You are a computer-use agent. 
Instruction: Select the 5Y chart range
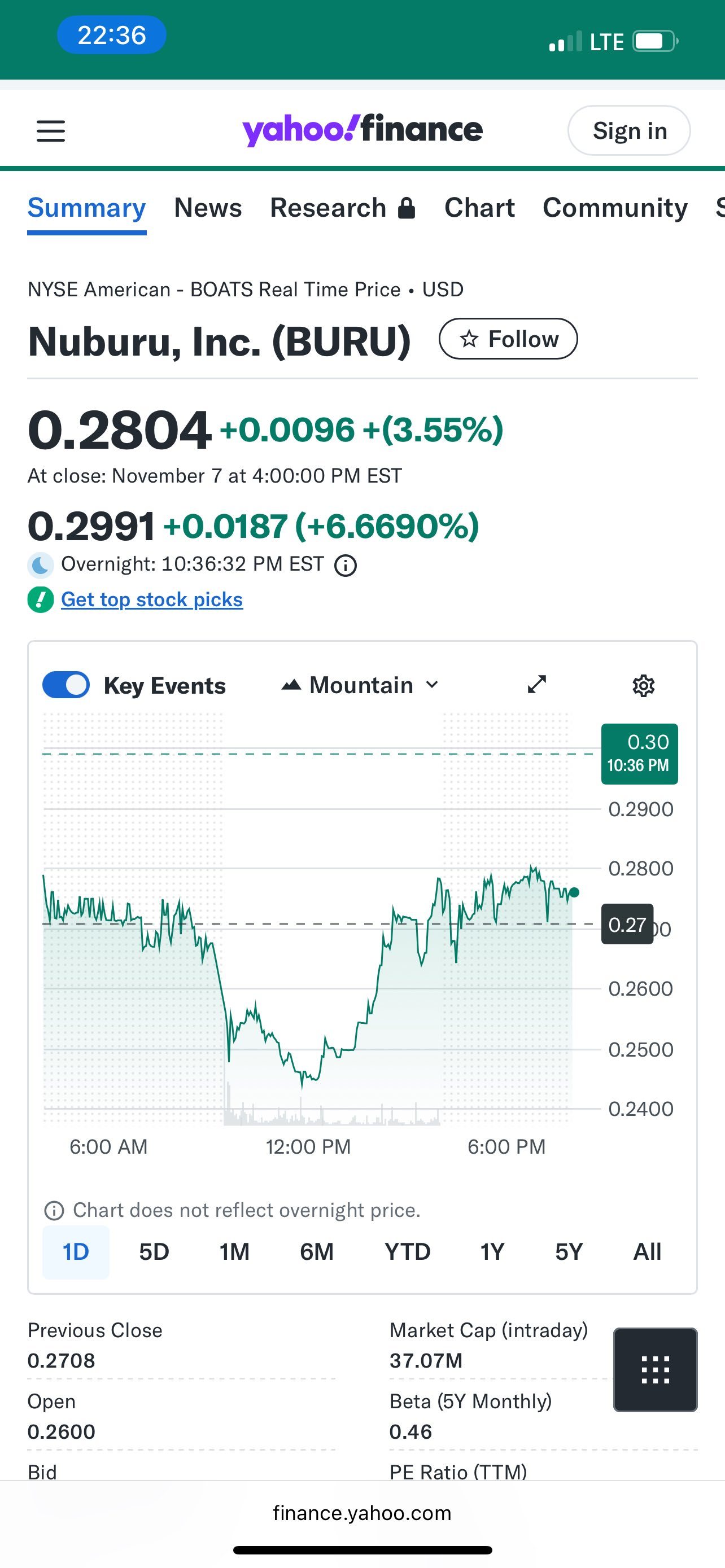click(569, 1252)
